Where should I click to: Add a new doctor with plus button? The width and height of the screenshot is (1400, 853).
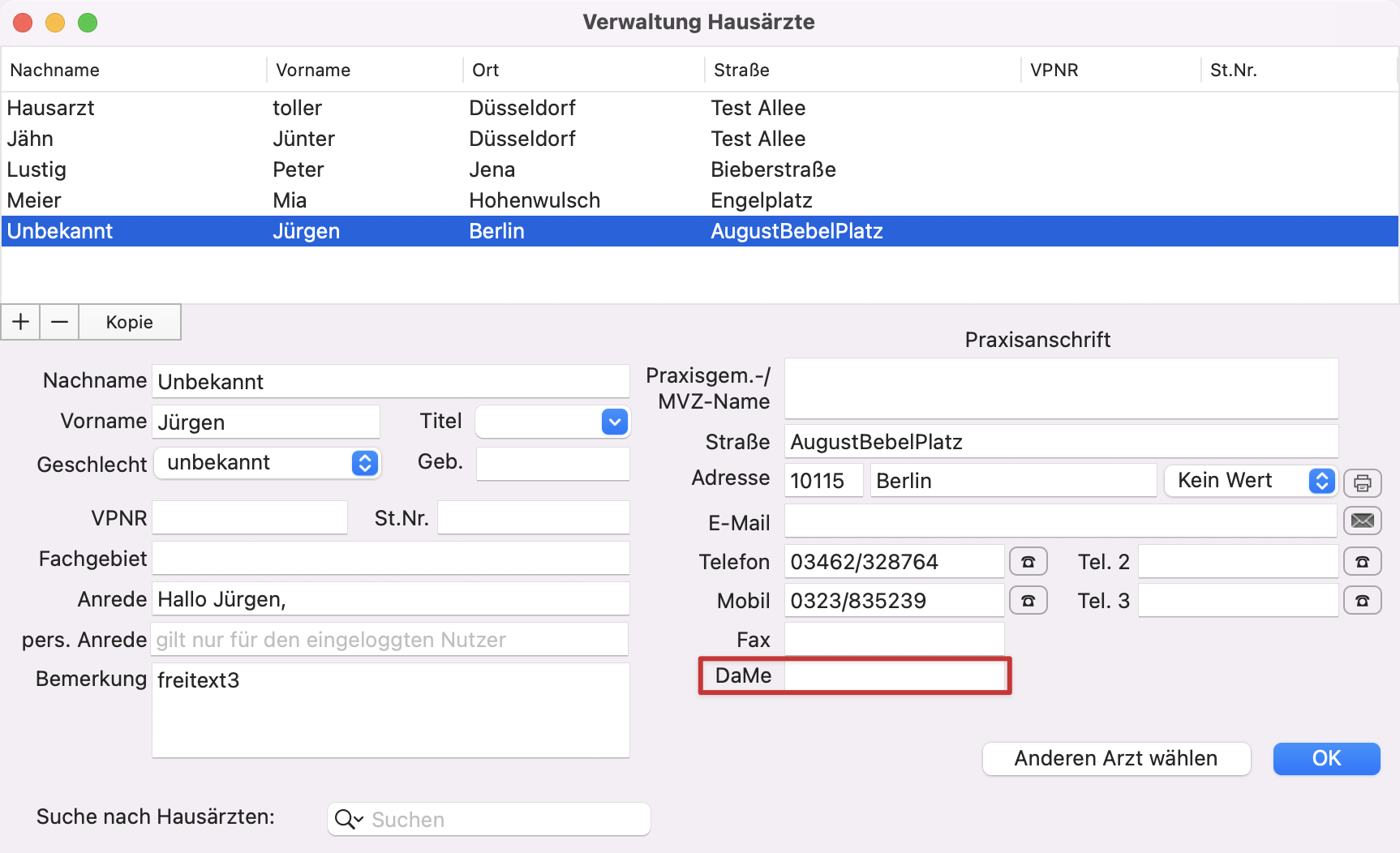point(20,322)
